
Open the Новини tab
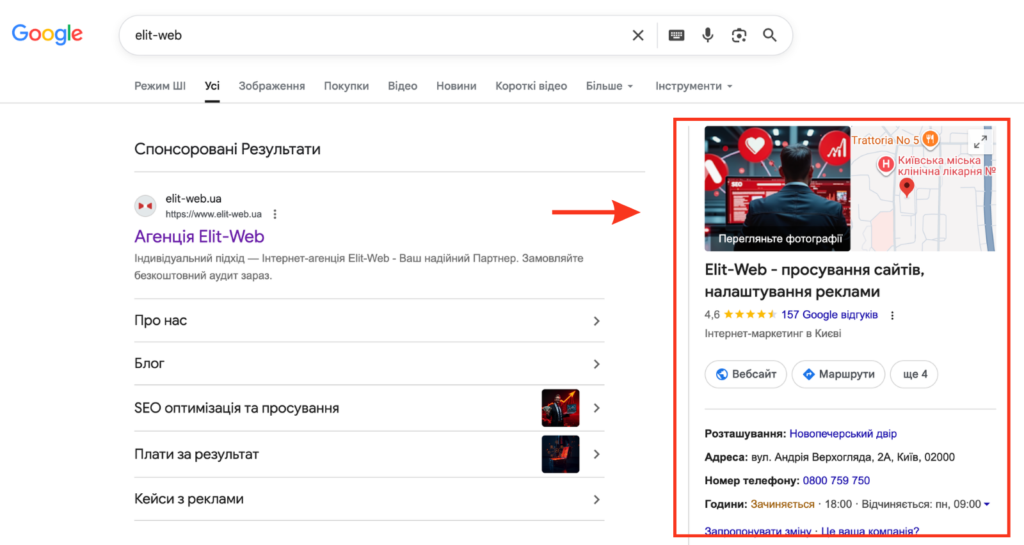(x=456, y=86)
